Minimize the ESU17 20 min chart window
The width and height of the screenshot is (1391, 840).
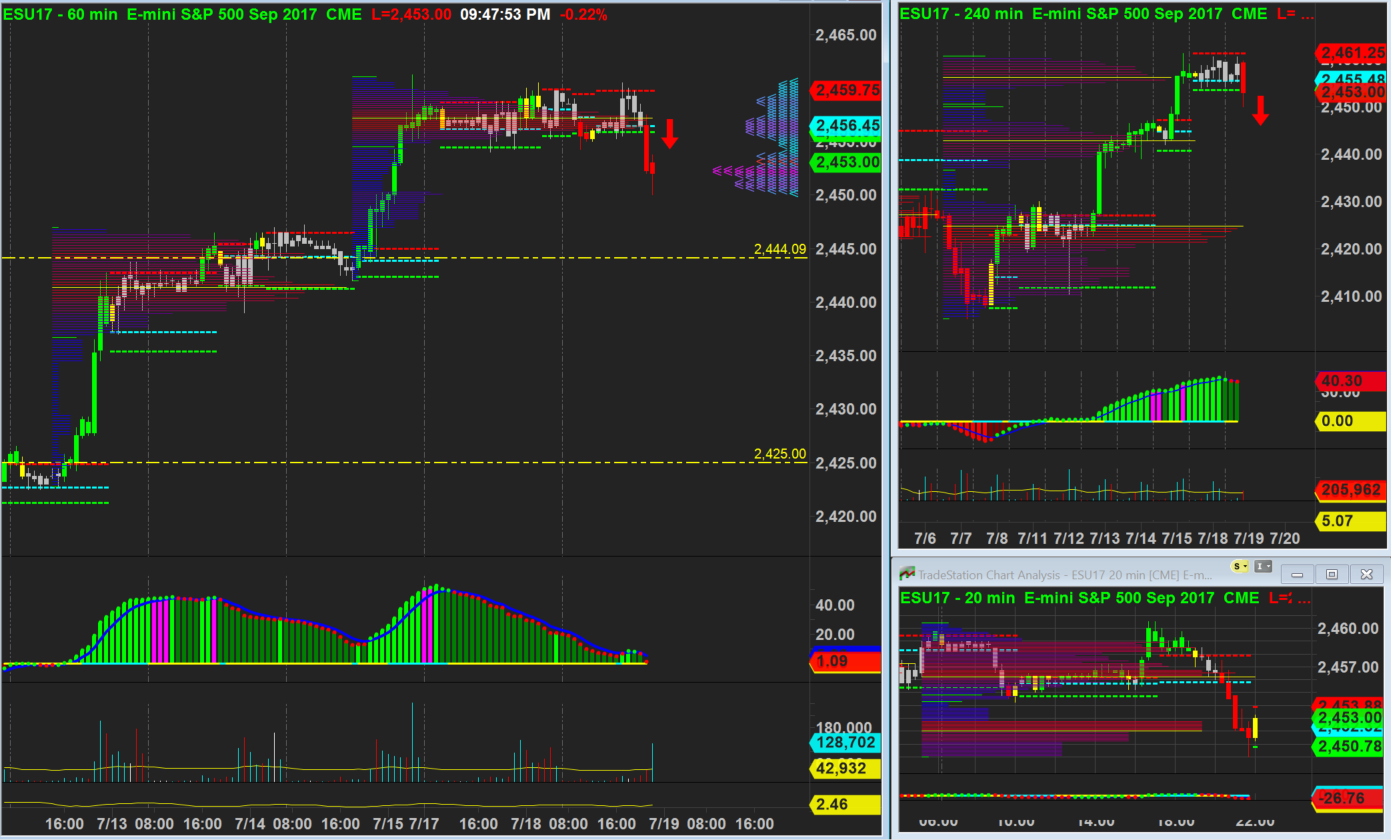(x=1297, y=574)
